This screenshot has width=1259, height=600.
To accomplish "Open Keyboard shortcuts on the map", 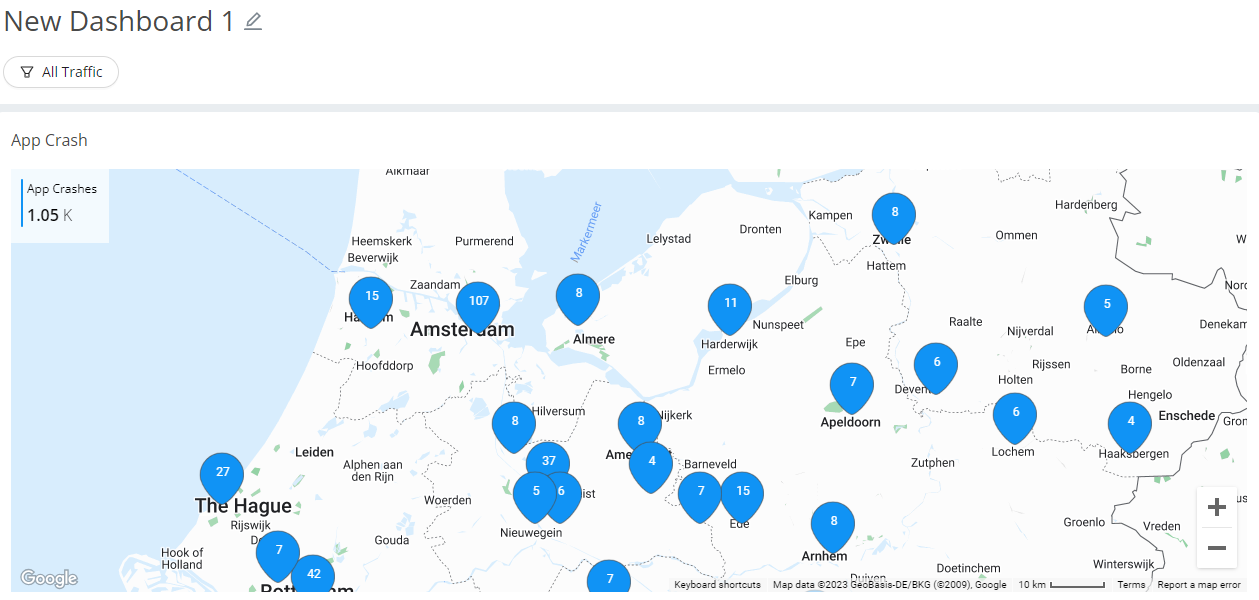I will pos(717,585).
